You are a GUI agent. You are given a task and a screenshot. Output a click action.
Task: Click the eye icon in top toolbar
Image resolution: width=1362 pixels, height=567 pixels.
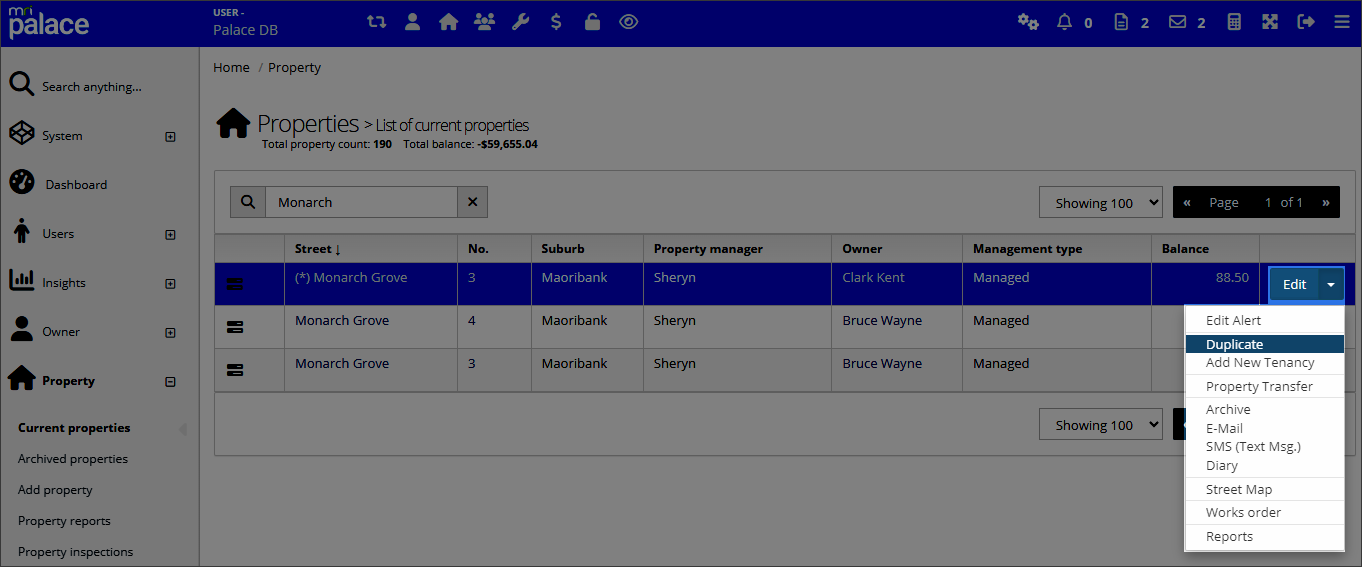(628, 21)
